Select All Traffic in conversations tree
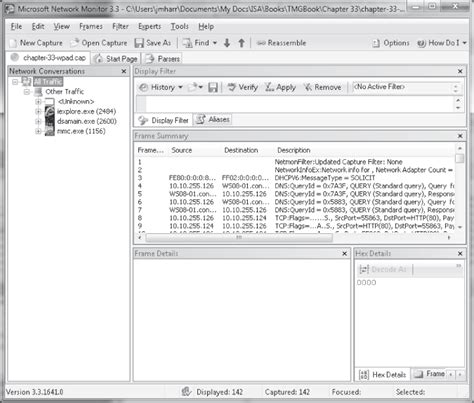The image size is (474, 403). click(x=48, y=82)
